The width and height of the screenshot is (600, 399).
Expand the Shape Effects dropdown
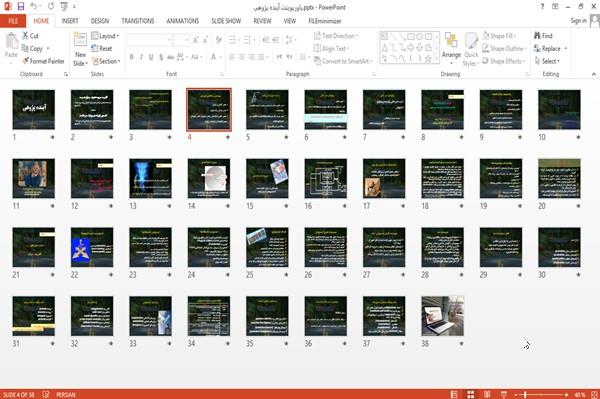coord(504,61)
